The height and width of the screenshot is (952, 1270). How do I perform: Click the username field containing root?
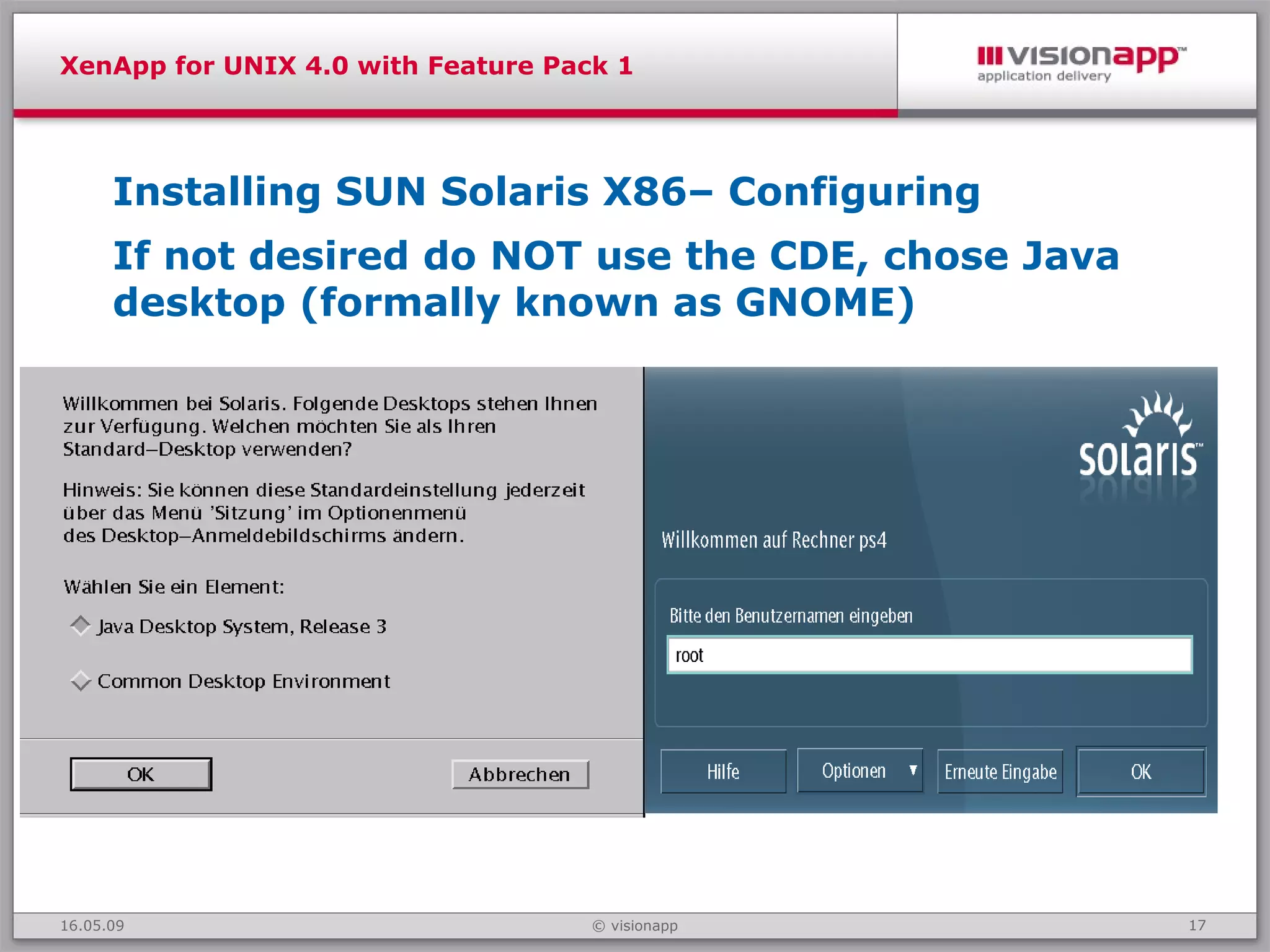tap(930, 655)
